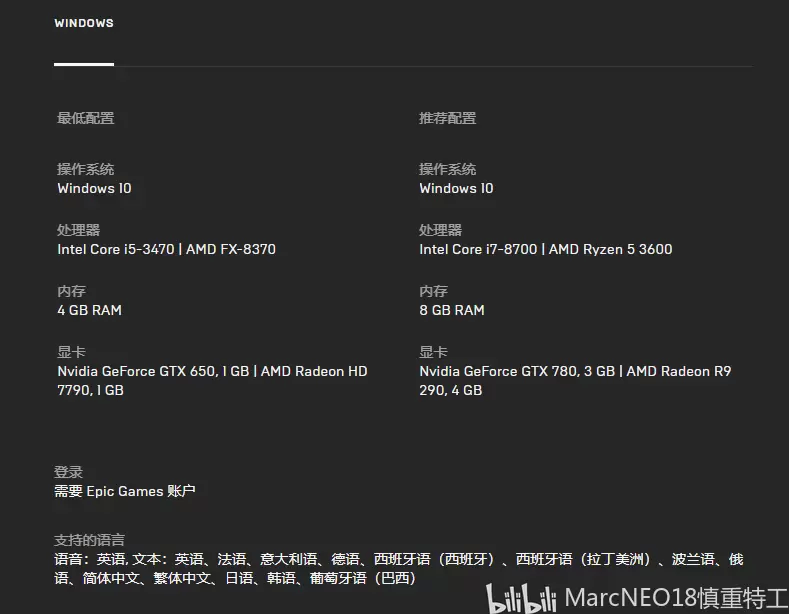The height and width of the screenshot is (614, 789).
Task: Click the 支持的语言 label
Action: pyautogui.click(x=89, y=540)
